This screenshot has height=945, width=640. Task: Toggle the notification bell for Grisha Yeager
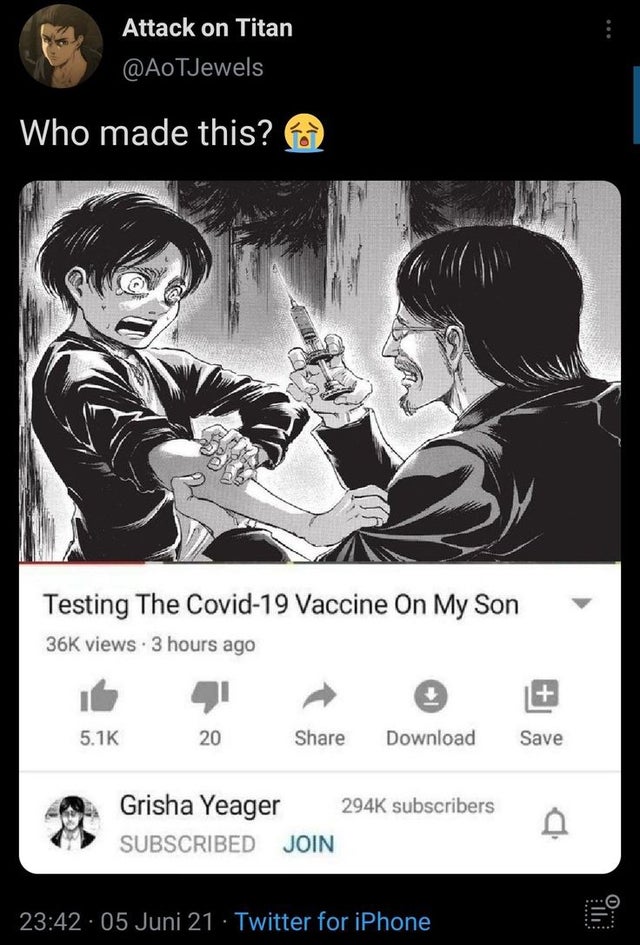554,824
